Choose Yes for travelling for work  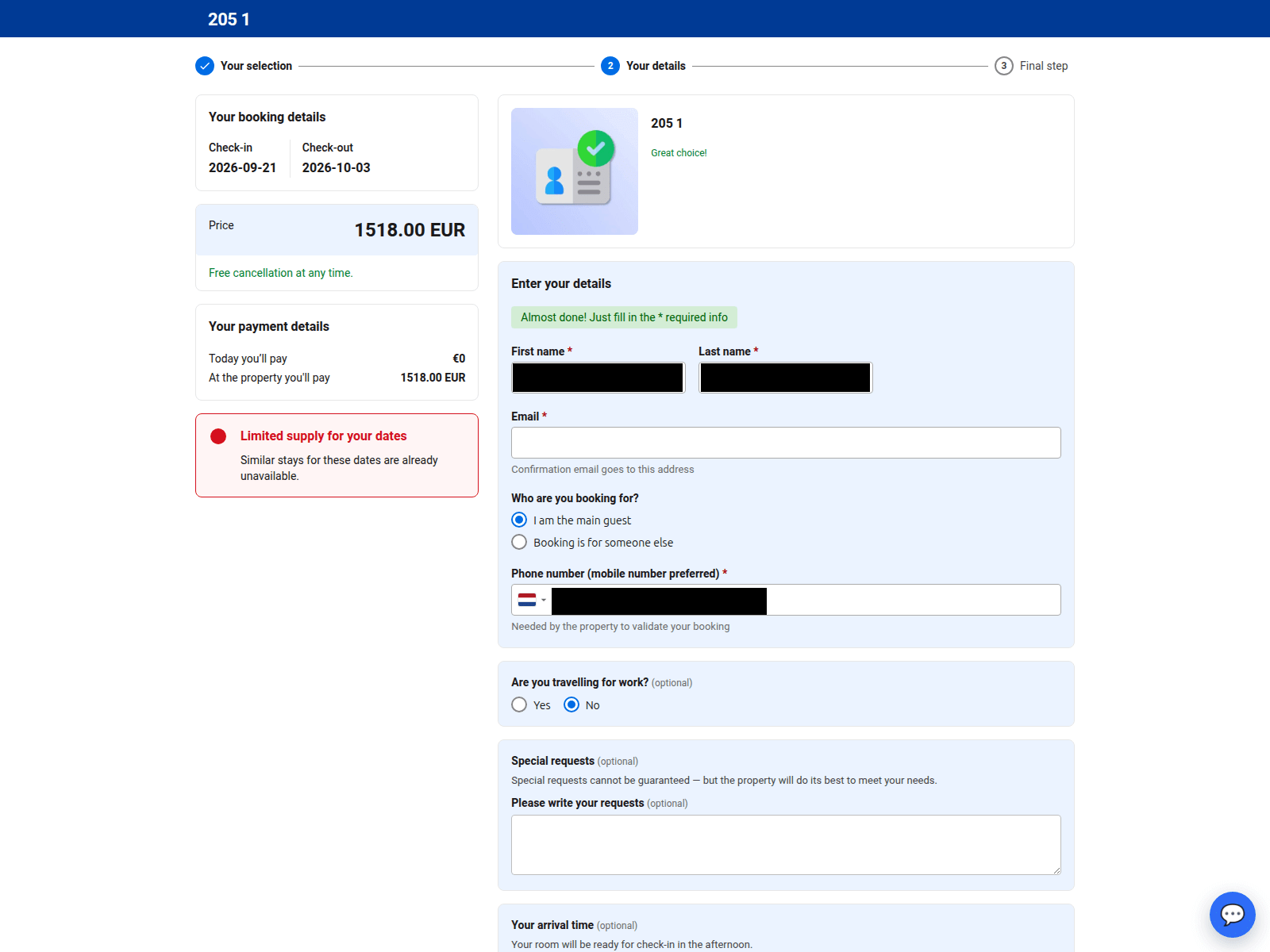[519, 704]
